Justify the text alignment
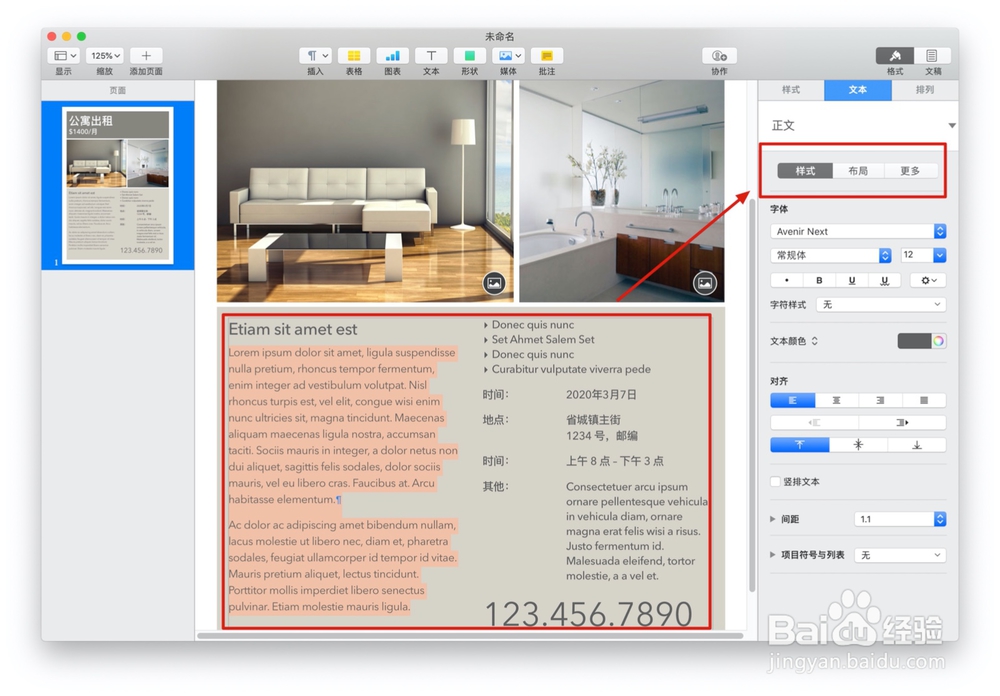The image size is (1000, 696). click(x=924, y=400)
